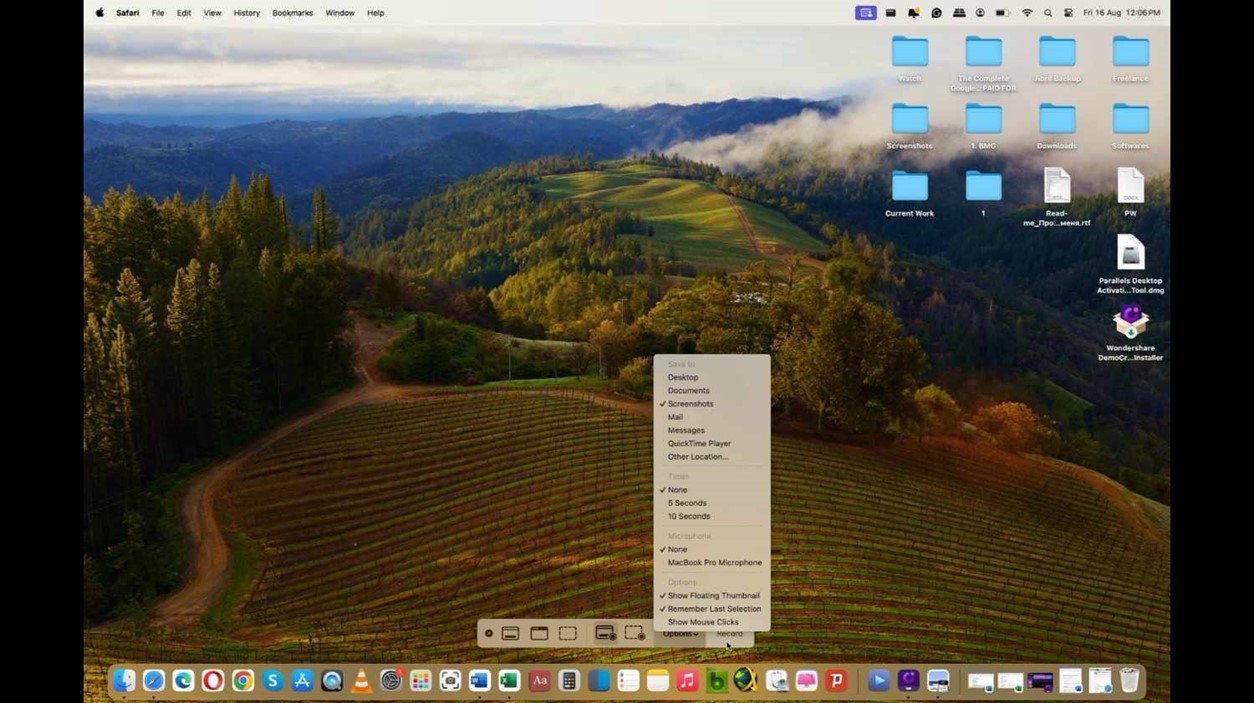The width and height of the screenshot is (1254, 703).
Task: Open the History menu
Action: tap(246, 13)
